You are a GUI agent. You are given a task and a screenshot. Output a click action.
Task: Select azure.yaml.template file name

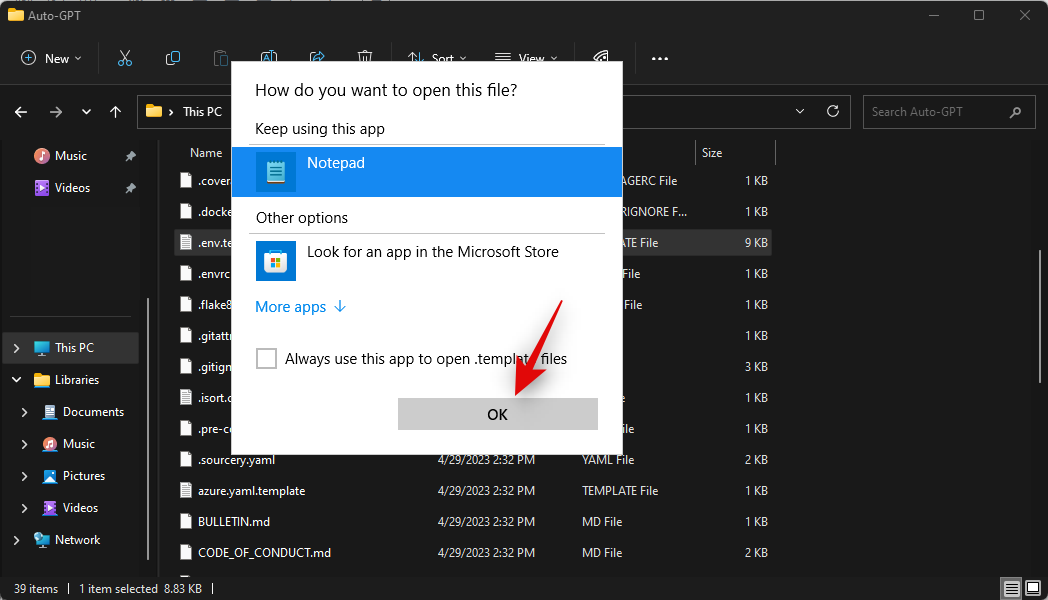coord(251,490)
